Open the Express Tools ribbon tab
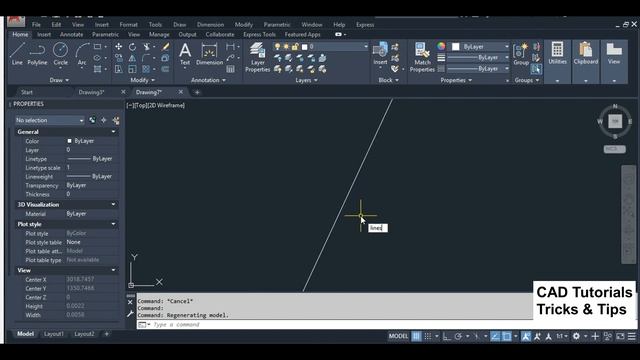640x360 pixels. (259, 35)
